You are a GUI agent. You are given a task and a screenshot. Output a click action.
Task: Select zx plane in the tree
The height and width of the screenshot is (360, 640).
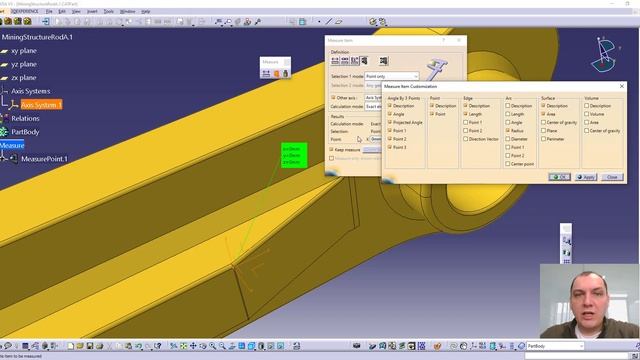point(24,78)
